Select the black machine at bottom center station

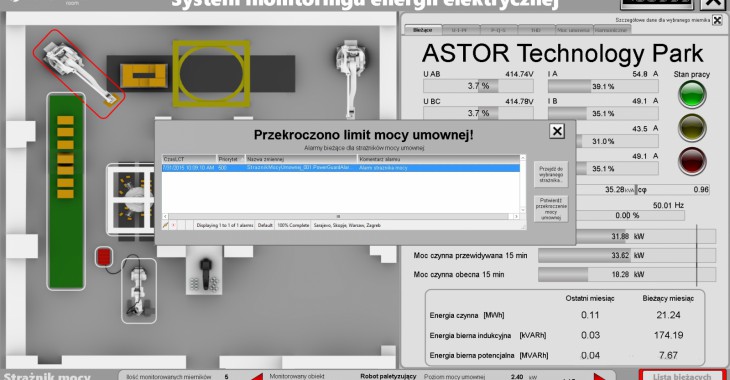click(x=205, y=274)
